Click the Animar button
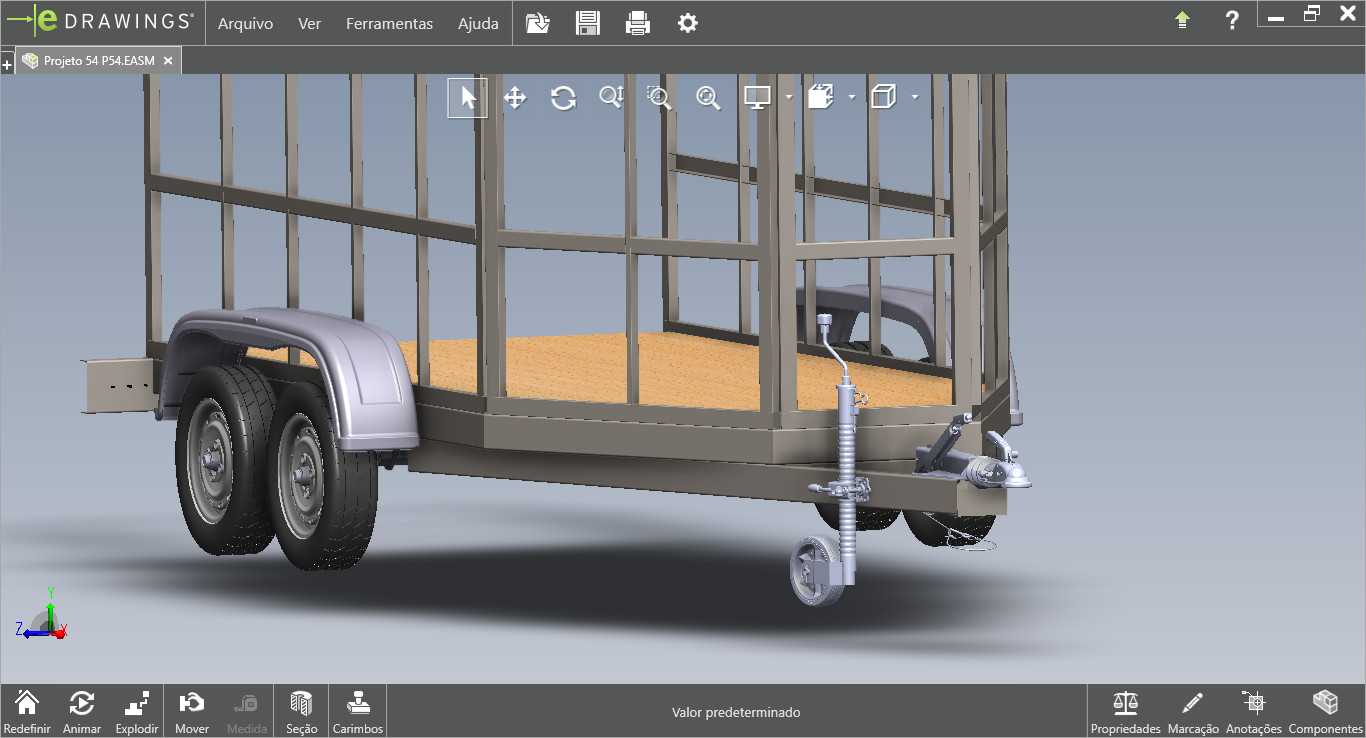This screenshot has width=1366, height=738. (82, 713)
